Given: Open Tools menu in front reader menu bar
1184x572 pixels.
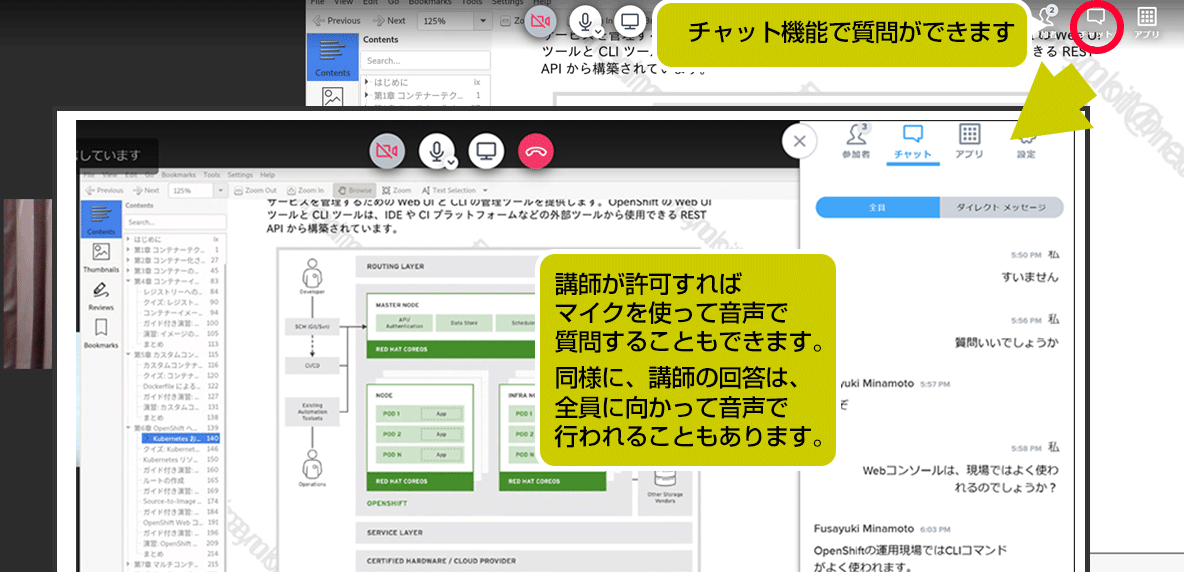Looking at the screenshot, I should [212, 175].
